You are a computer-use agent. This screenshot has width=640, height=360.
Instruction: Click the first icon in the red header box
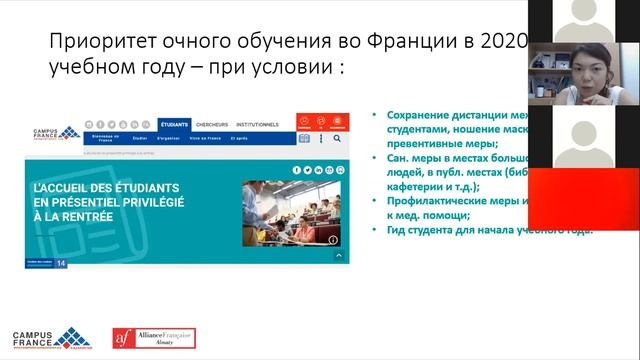click(x=304, y=122)
